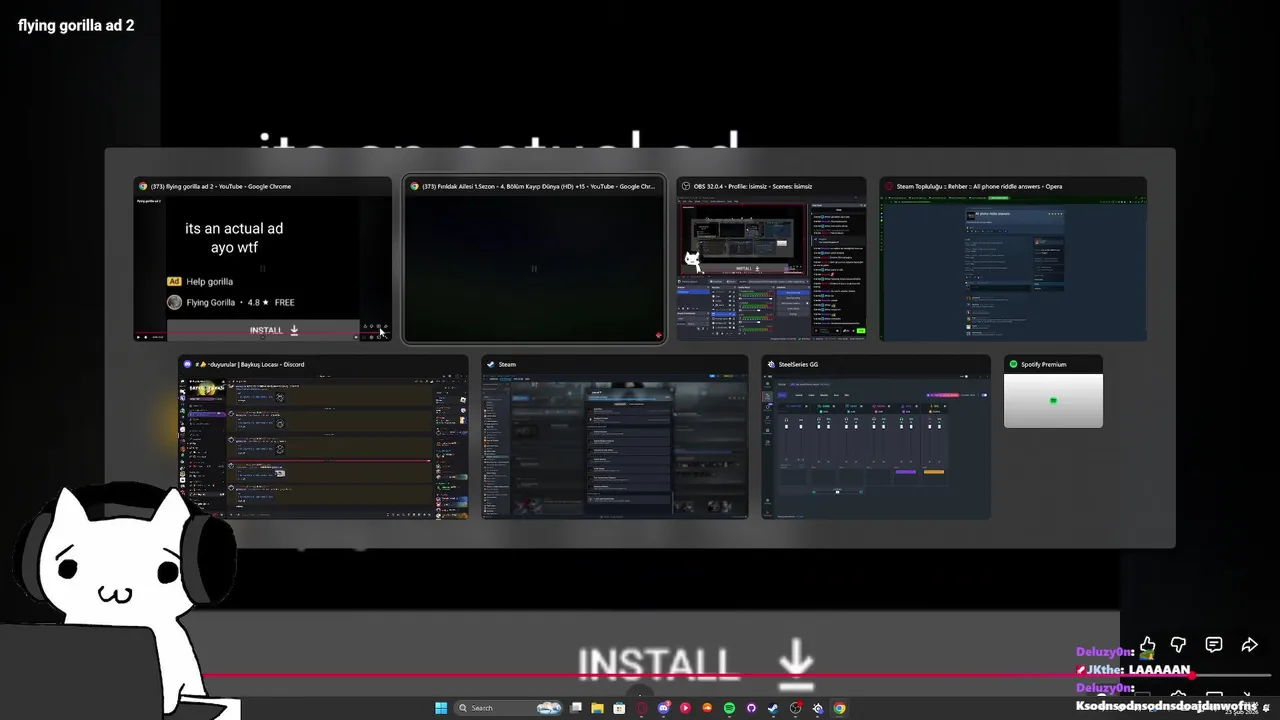This screenshot has width=1280, height=720.
Task: Open GitHub Desktop from the taskbar
Action: click(x=751, y=708)
